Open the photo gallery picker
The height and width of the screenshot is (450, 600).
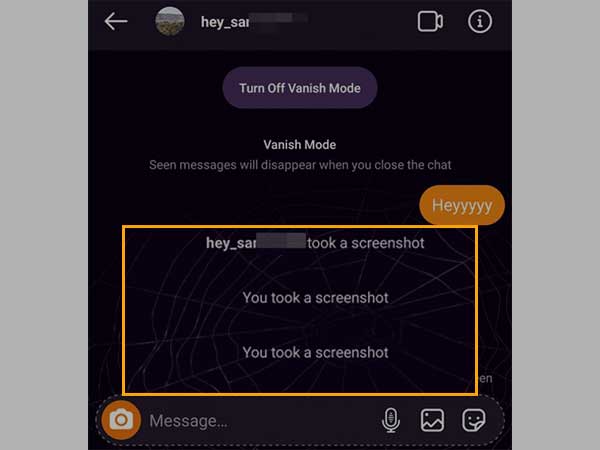[x=432, y=420]
